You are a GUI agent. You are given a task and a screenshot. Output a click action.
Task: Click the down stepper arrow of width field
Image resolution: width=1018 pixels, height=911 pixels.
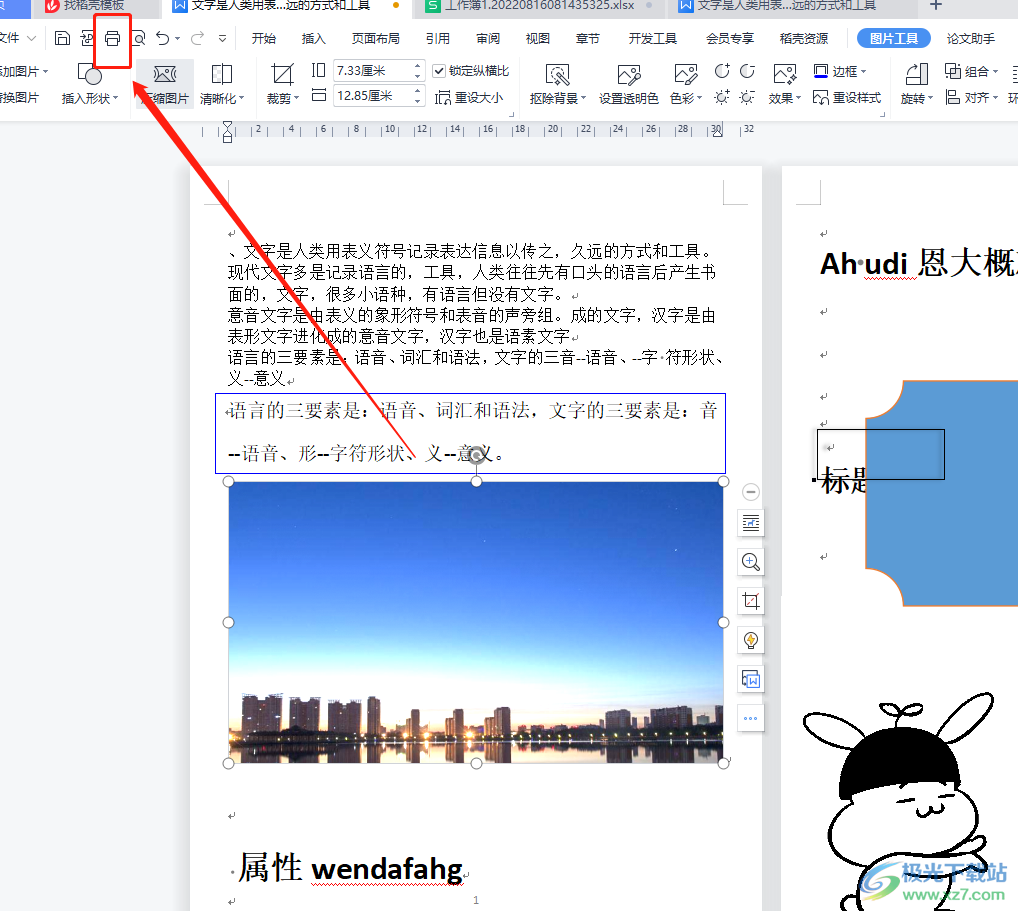pos(417,101)
